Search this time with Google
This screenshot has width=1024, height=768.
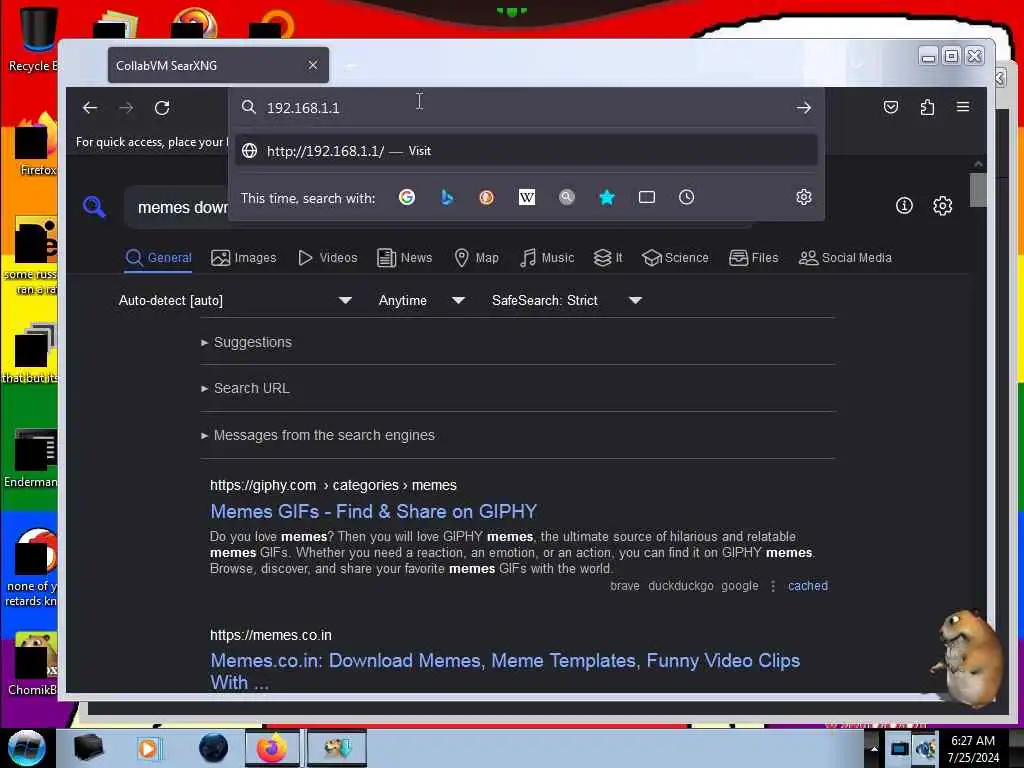coord(407,197)
